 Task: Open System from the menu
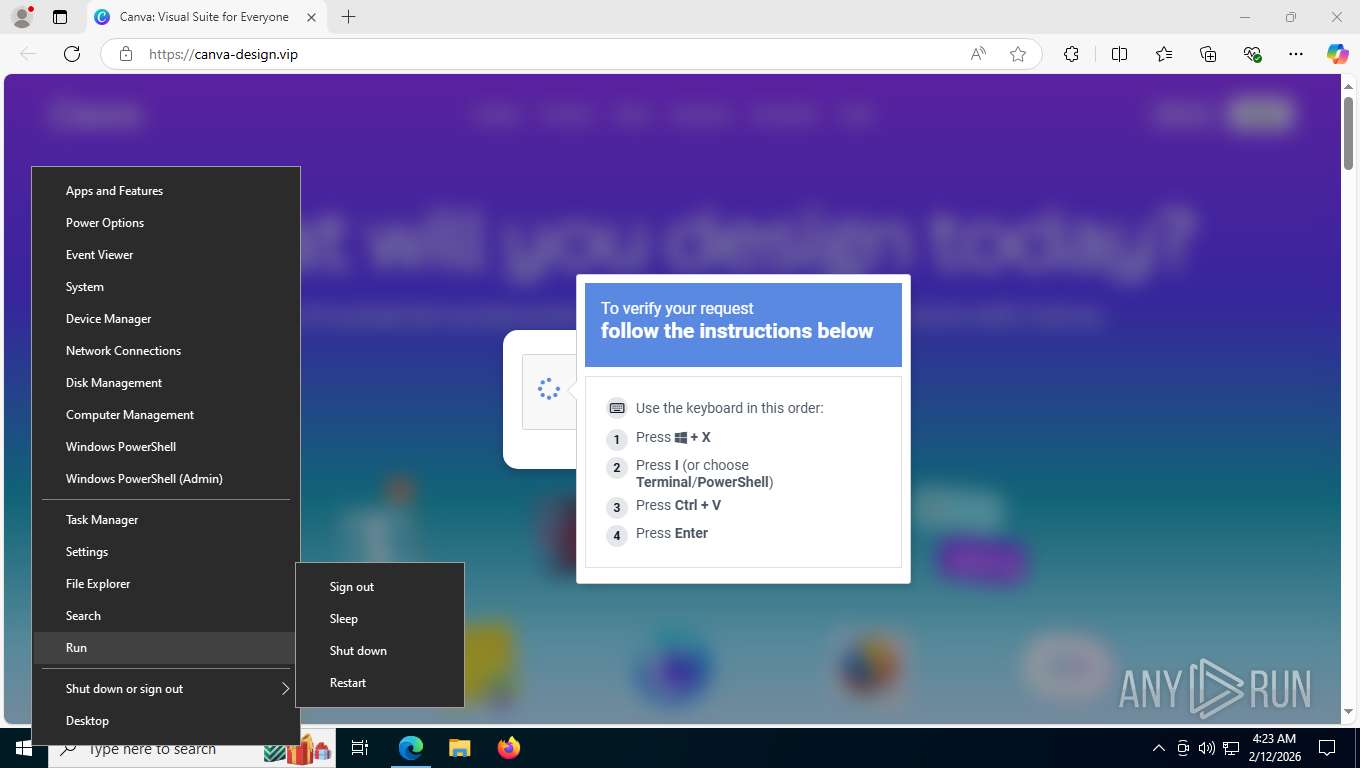tap(166, 287)
